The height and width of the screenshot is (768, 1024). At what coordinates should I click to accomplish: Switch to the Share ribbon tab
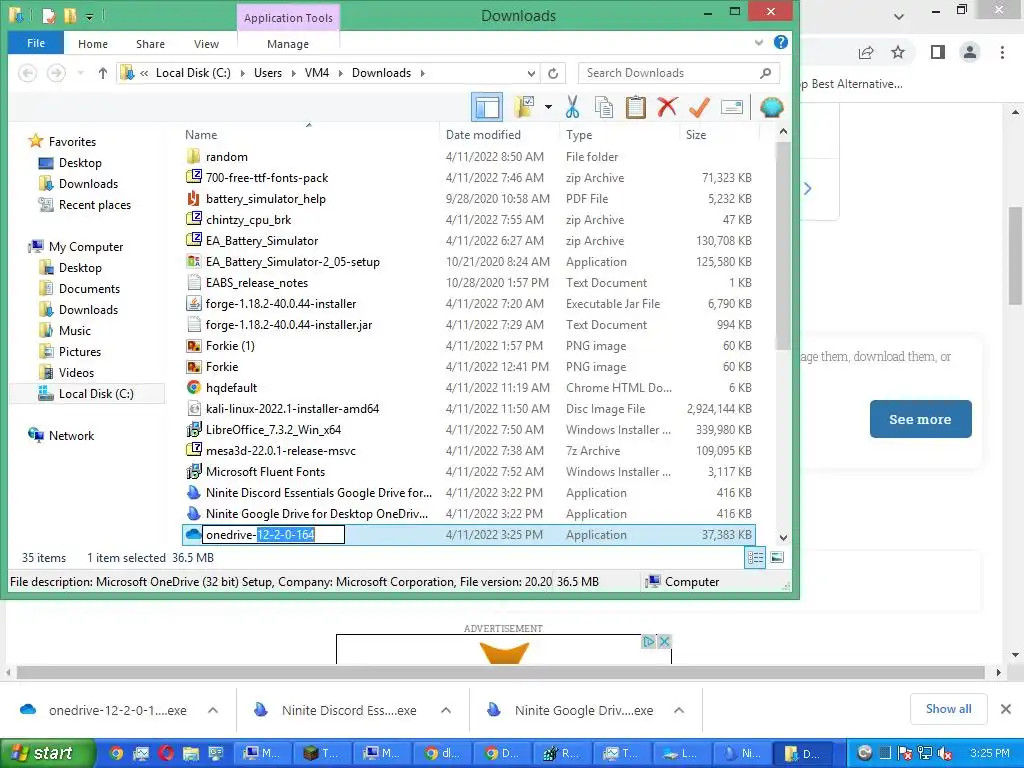click(x=150, y=44)
